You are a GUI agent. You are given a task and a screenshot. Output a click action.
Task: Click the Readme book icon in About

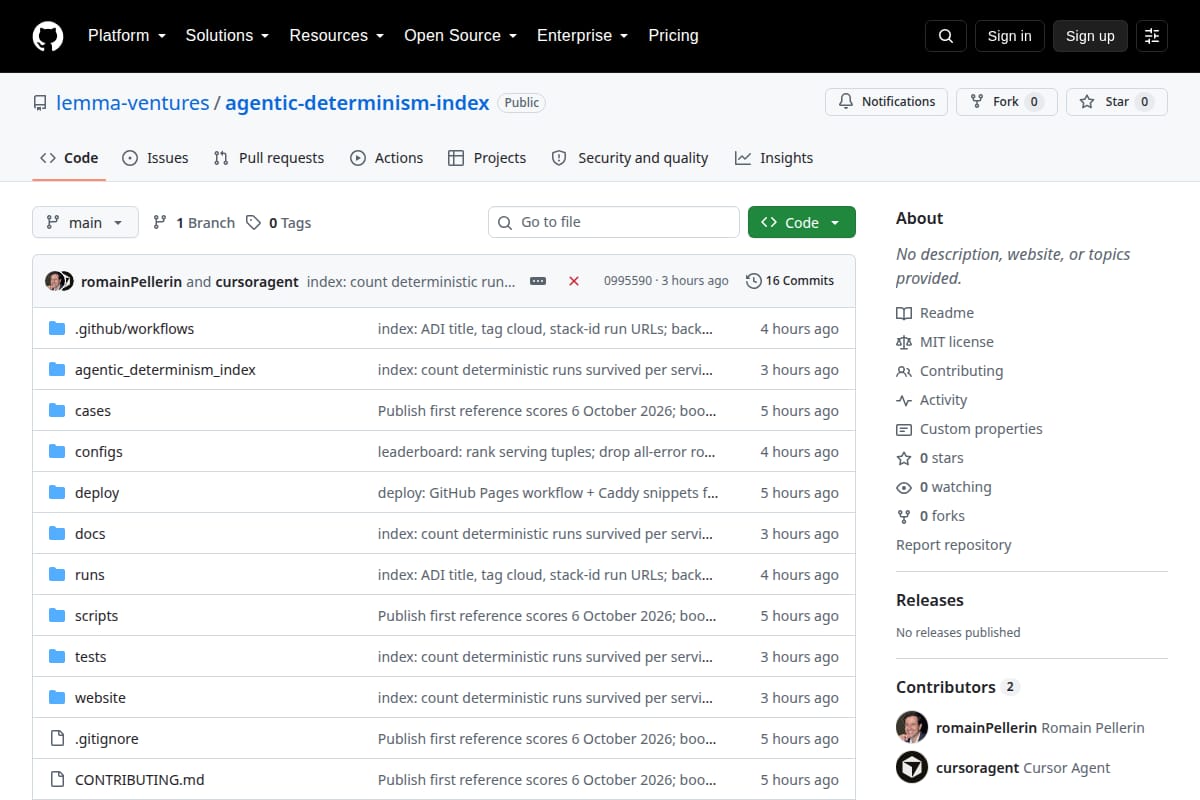[904, 313]
